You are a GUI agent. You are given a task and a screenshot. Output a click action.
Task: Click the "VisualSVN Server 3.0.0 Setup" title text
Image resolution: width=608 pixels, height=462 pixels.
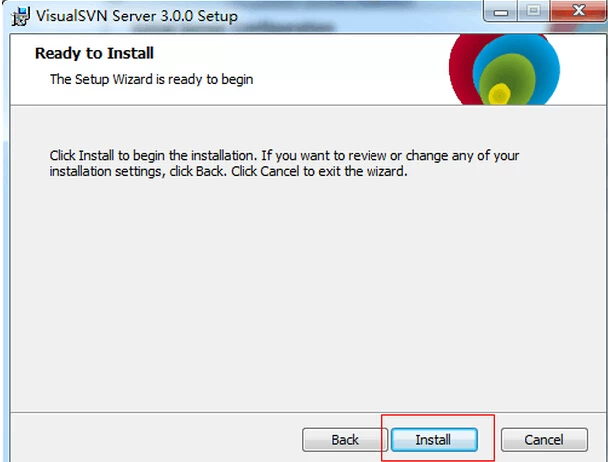(137, 16)
